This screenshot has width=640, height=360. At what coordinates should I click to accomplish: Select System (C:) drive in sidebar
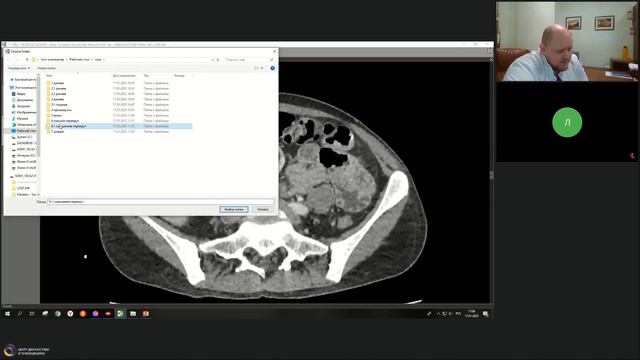(x=22, y=137)
